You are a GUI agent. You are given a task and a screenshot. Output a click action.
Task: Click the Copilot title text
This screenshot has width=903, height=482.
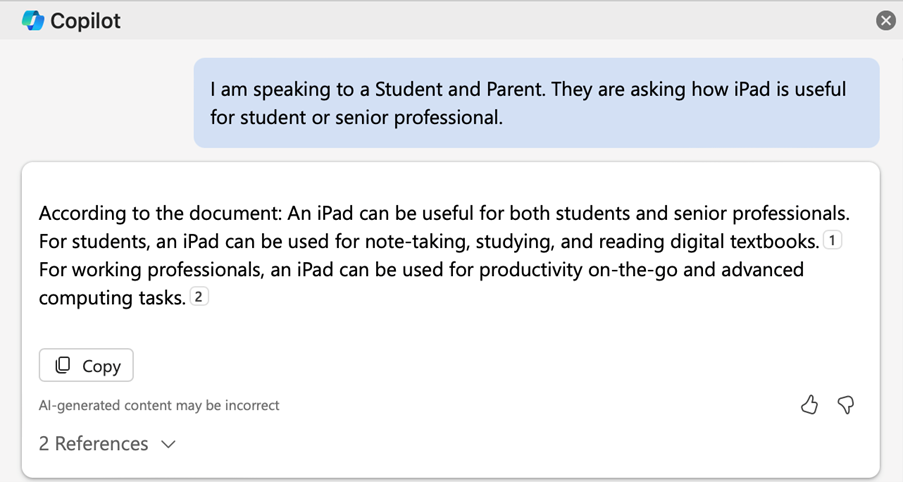85,20
